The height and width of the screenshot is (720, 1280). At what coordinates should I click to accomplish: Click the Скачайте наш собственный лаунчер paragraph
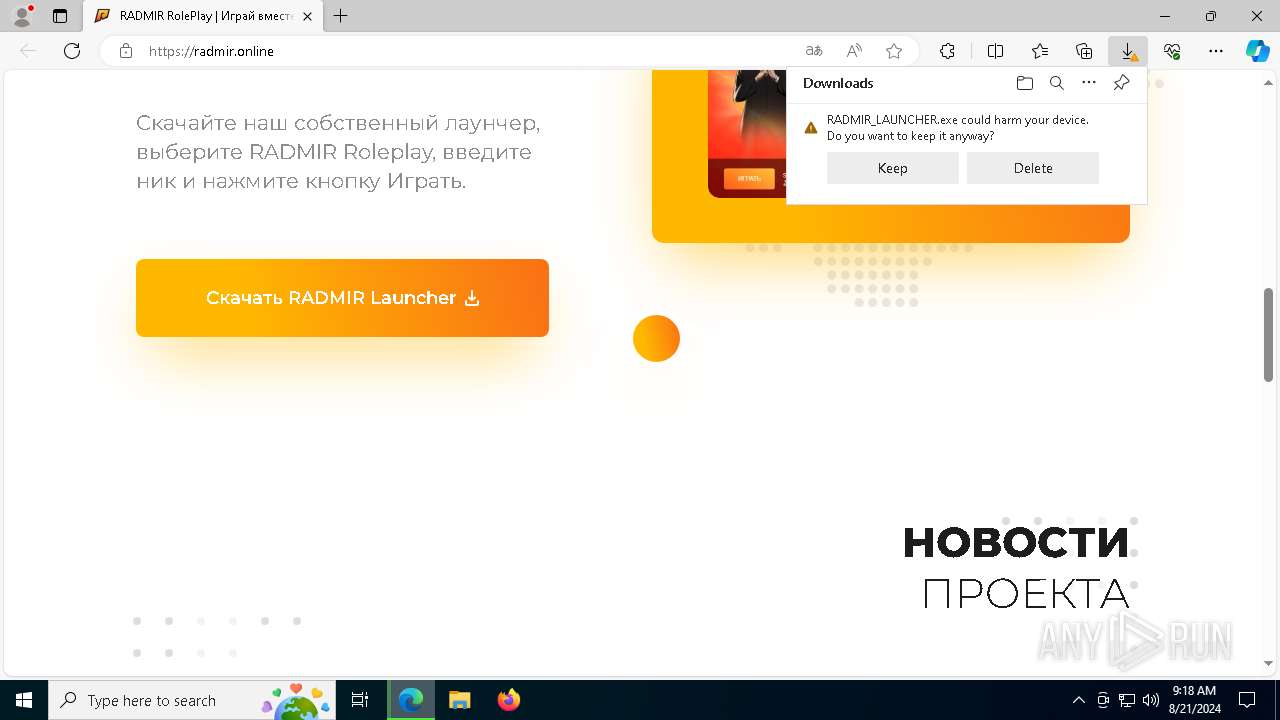point(338,152)
